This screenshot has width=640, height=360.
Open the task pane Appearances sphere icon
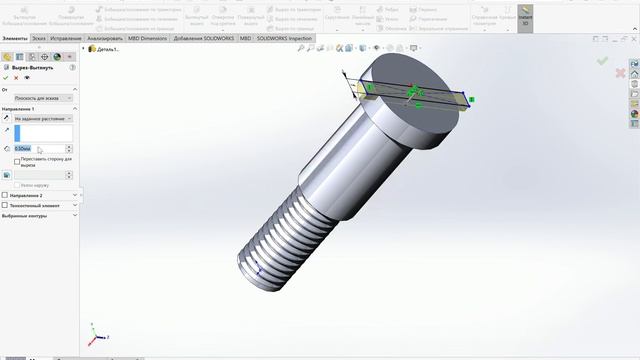[x=634, y=113]
